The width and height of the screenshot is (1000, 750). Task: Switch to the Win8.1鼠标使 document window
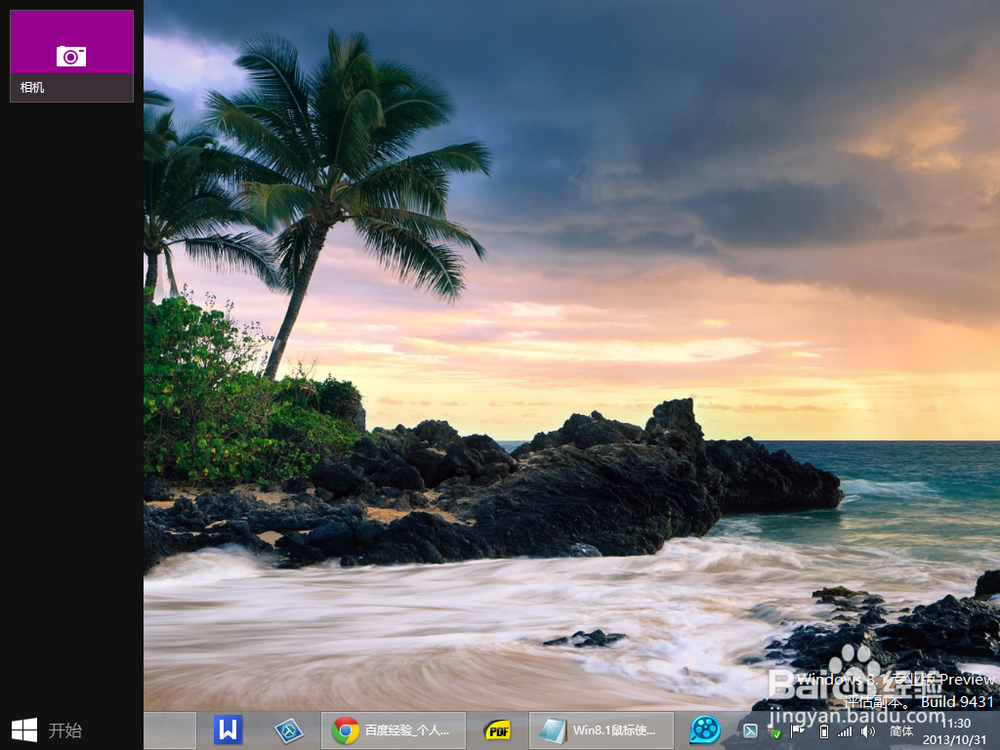pos(600,731)
